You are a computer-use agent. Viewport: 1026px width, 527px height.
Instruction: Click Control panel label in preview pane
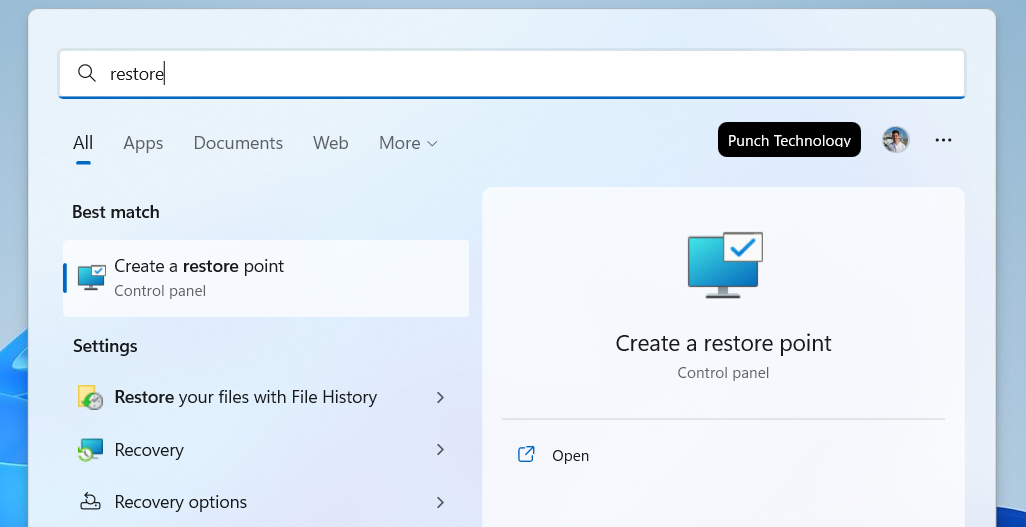[723, 373]
